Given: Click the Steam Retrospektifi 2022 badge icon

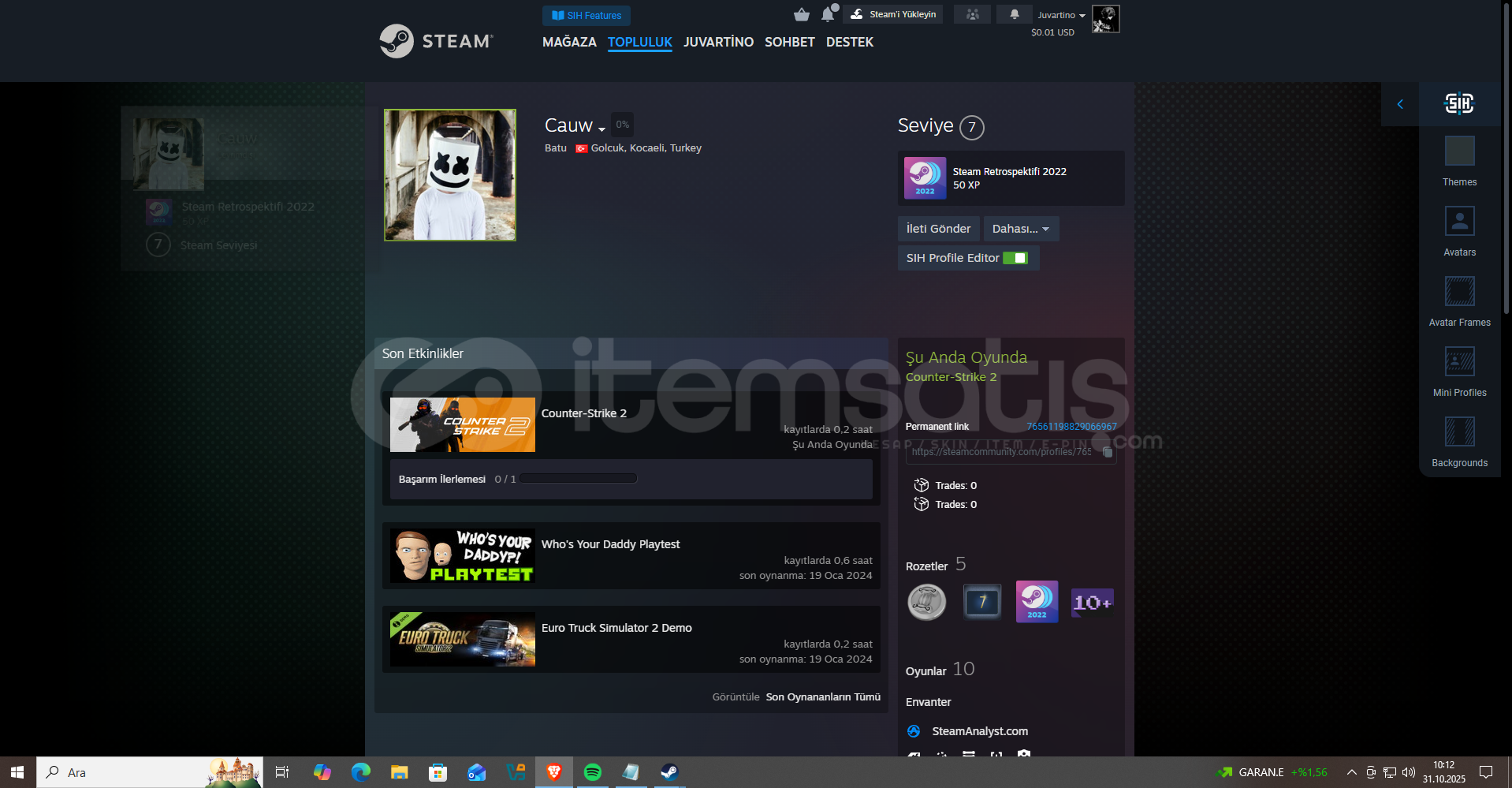Looking at the screenshot, I should click(x=925, y=178).
